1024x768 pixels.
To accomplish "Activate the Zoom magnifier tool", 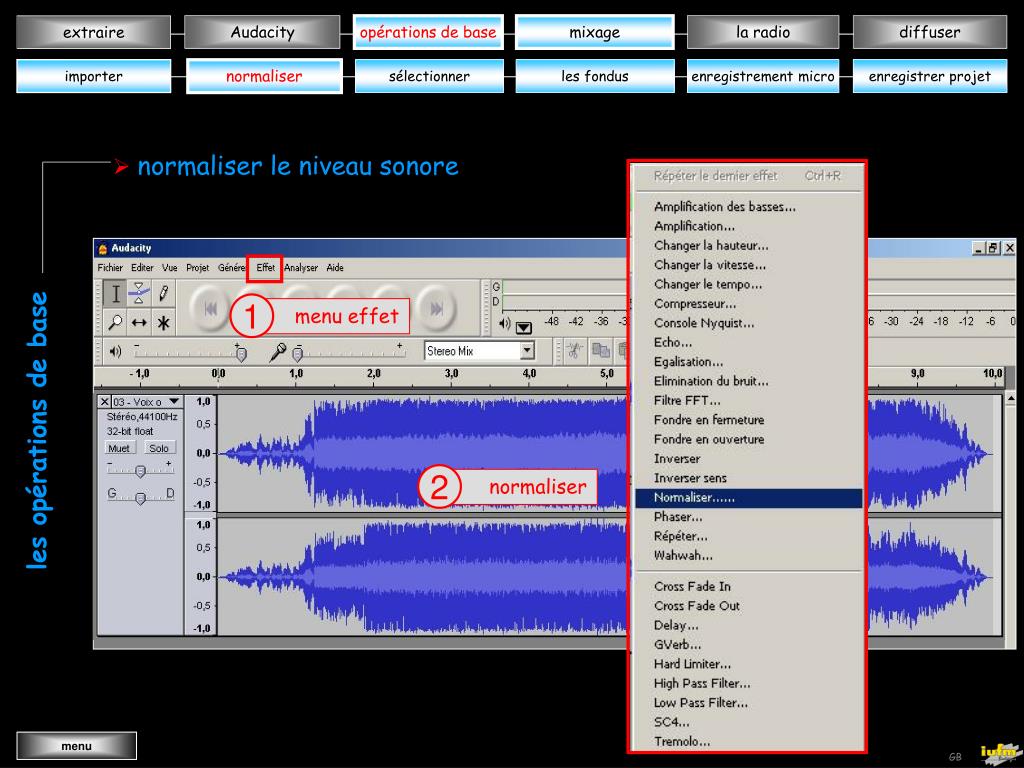I will click(116, 322).
